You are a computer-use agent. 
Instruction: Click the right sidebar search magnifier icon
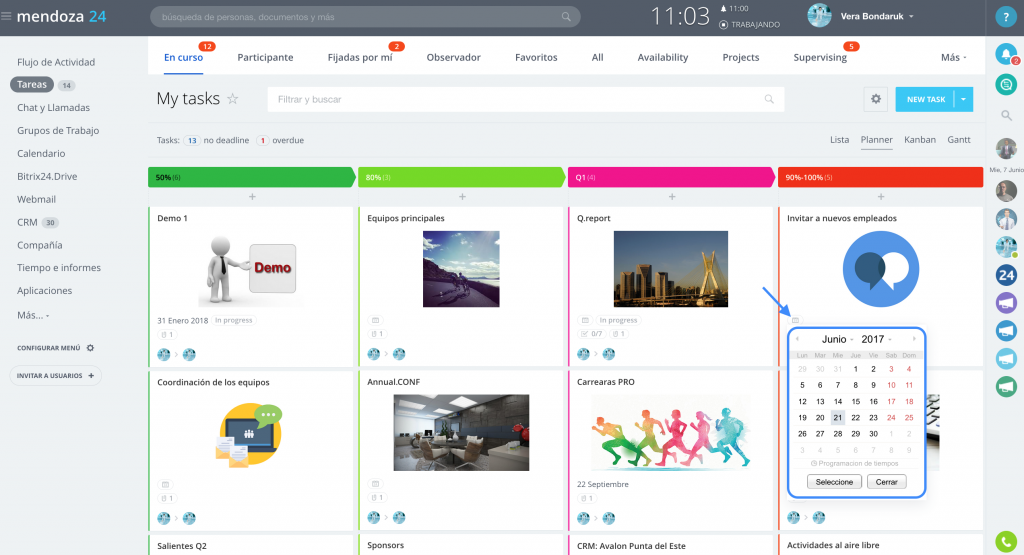pos(1006,116)
